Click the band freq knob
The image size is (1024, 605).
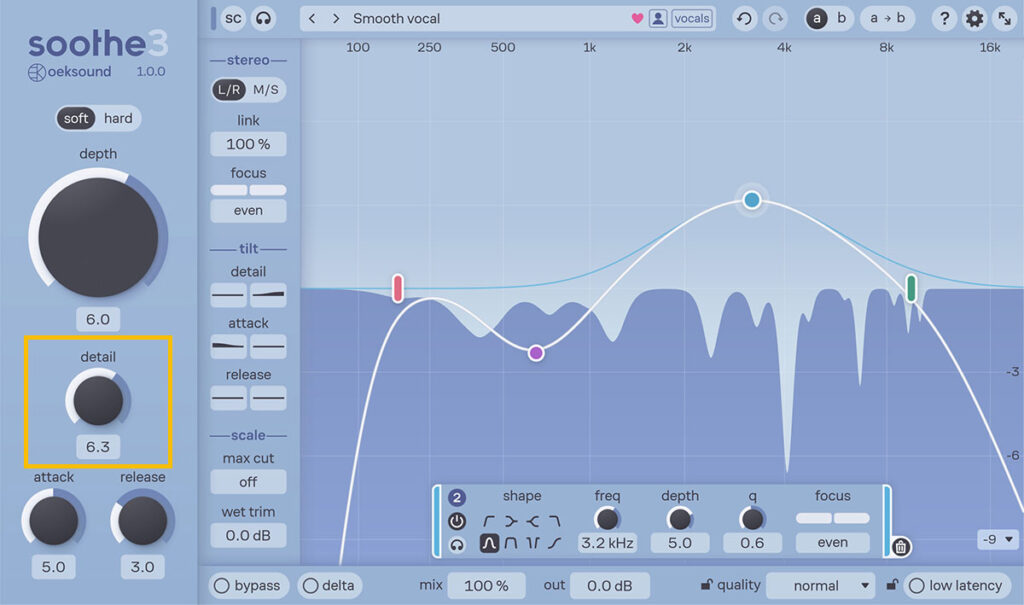607,519
